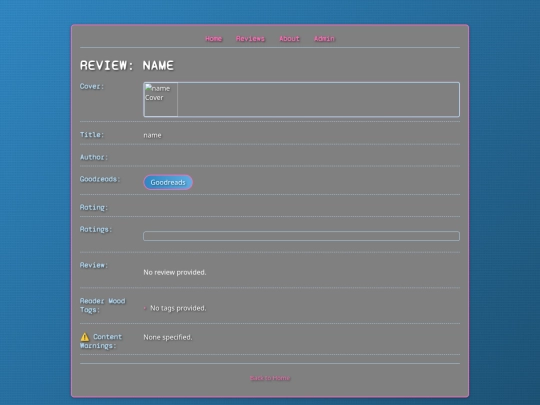Click the empty Ratings bar
Image resolution: width=540 pixels, height=405 pixels.
(x=301, y=236)
